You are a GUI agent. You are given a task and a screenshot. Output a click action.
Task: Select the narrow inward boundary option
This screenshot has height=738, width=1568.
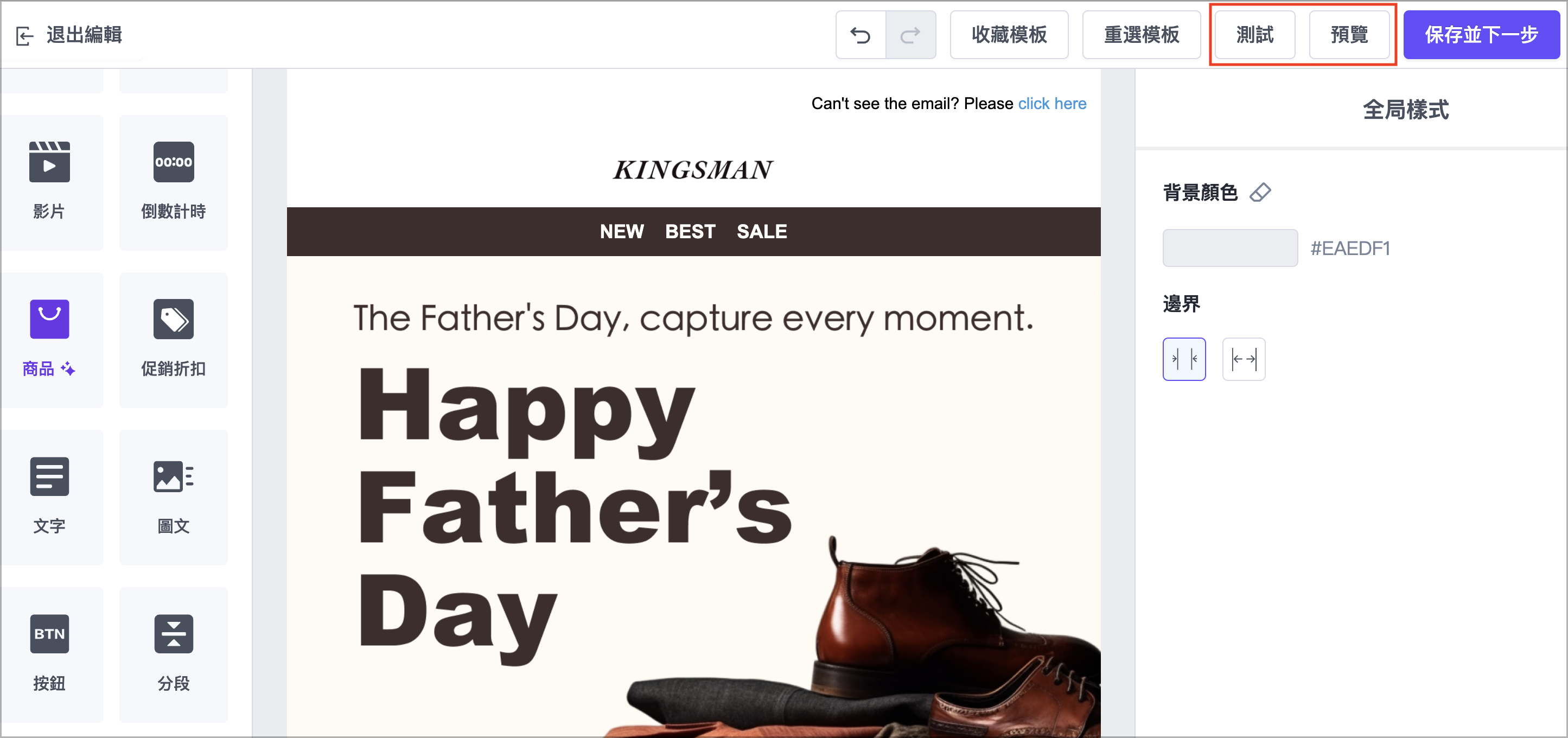click(1183, 359)
